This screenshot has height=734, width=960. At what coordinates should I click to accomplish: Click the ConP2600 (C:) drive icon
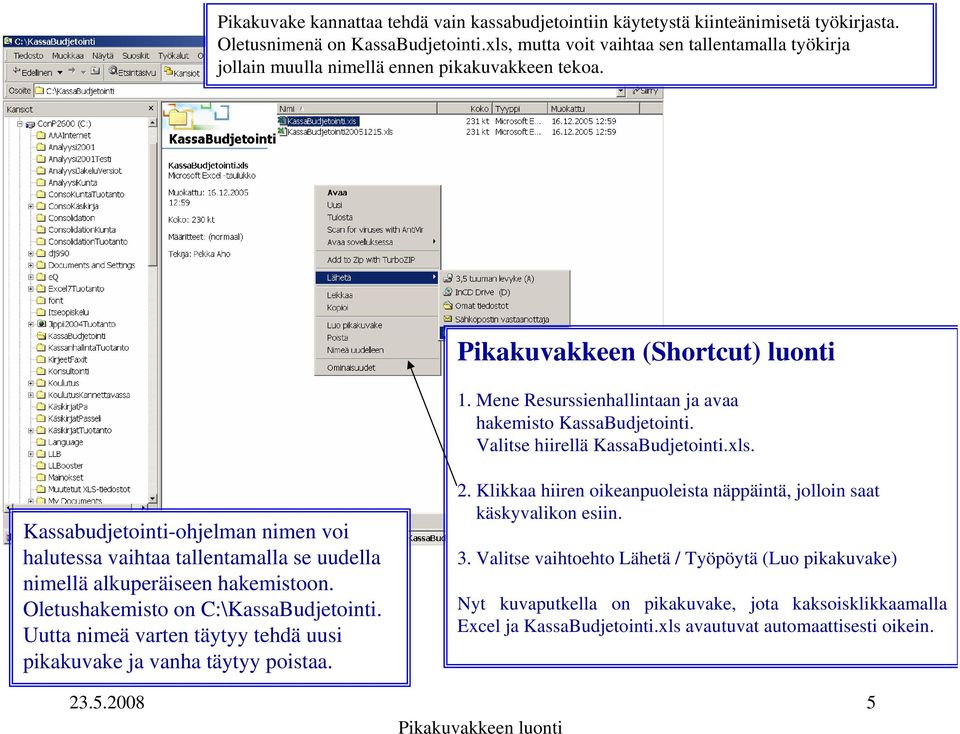[30, 124]
